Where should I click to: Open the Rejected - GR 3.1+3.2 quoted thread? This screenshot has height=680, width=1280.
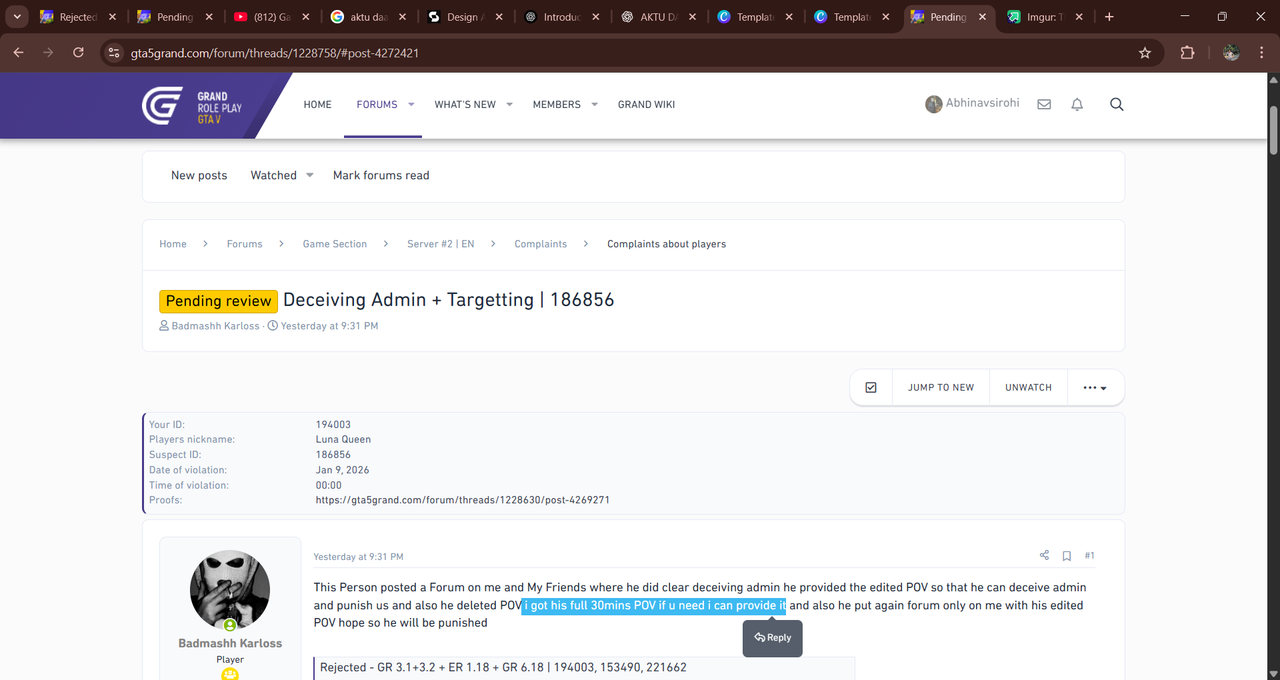click(503, 667)
